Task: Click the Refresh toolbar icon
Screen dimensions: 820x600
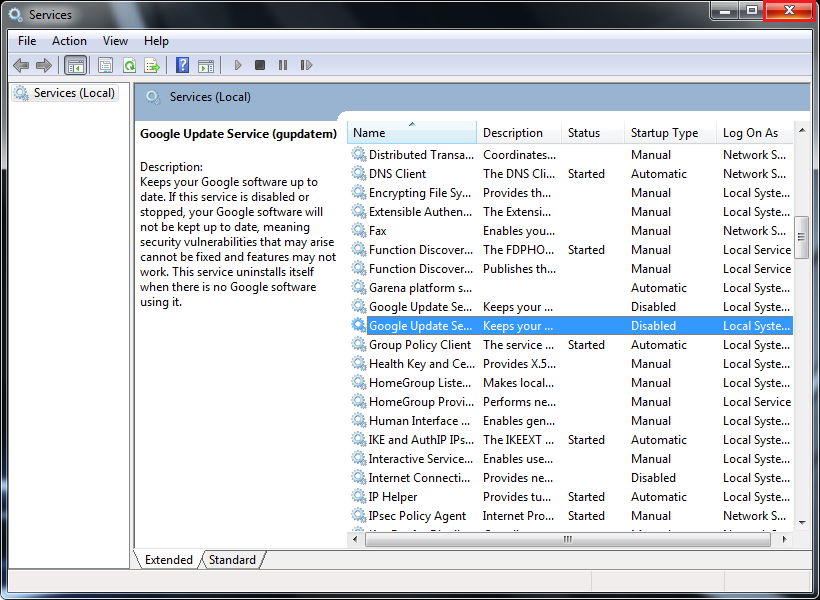Action: click(x=129, y=65)
